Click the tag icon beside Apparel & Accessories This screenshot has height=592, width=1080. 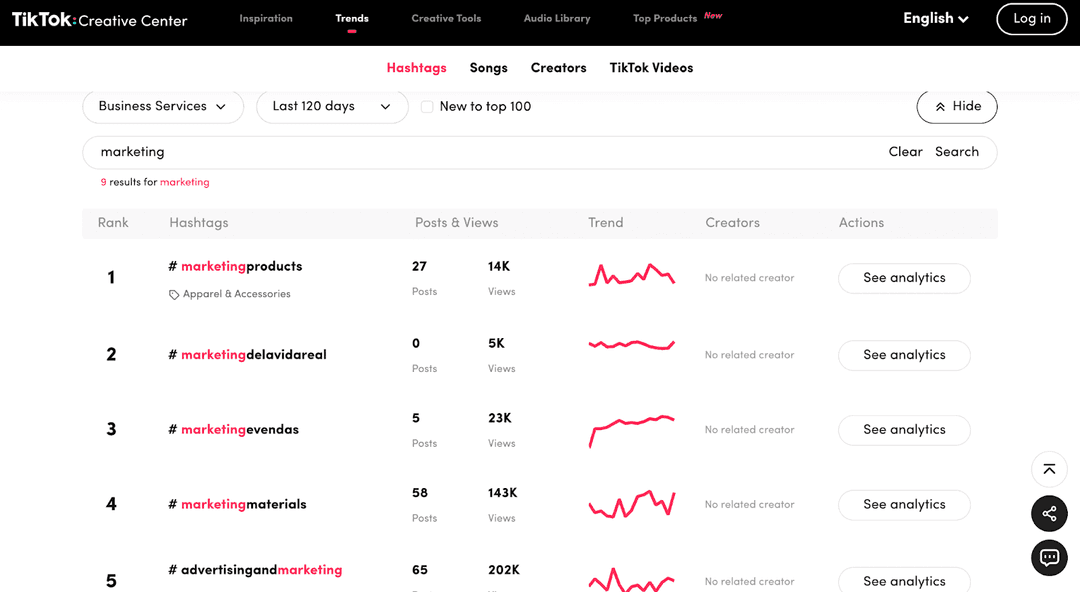click(174, 294)
